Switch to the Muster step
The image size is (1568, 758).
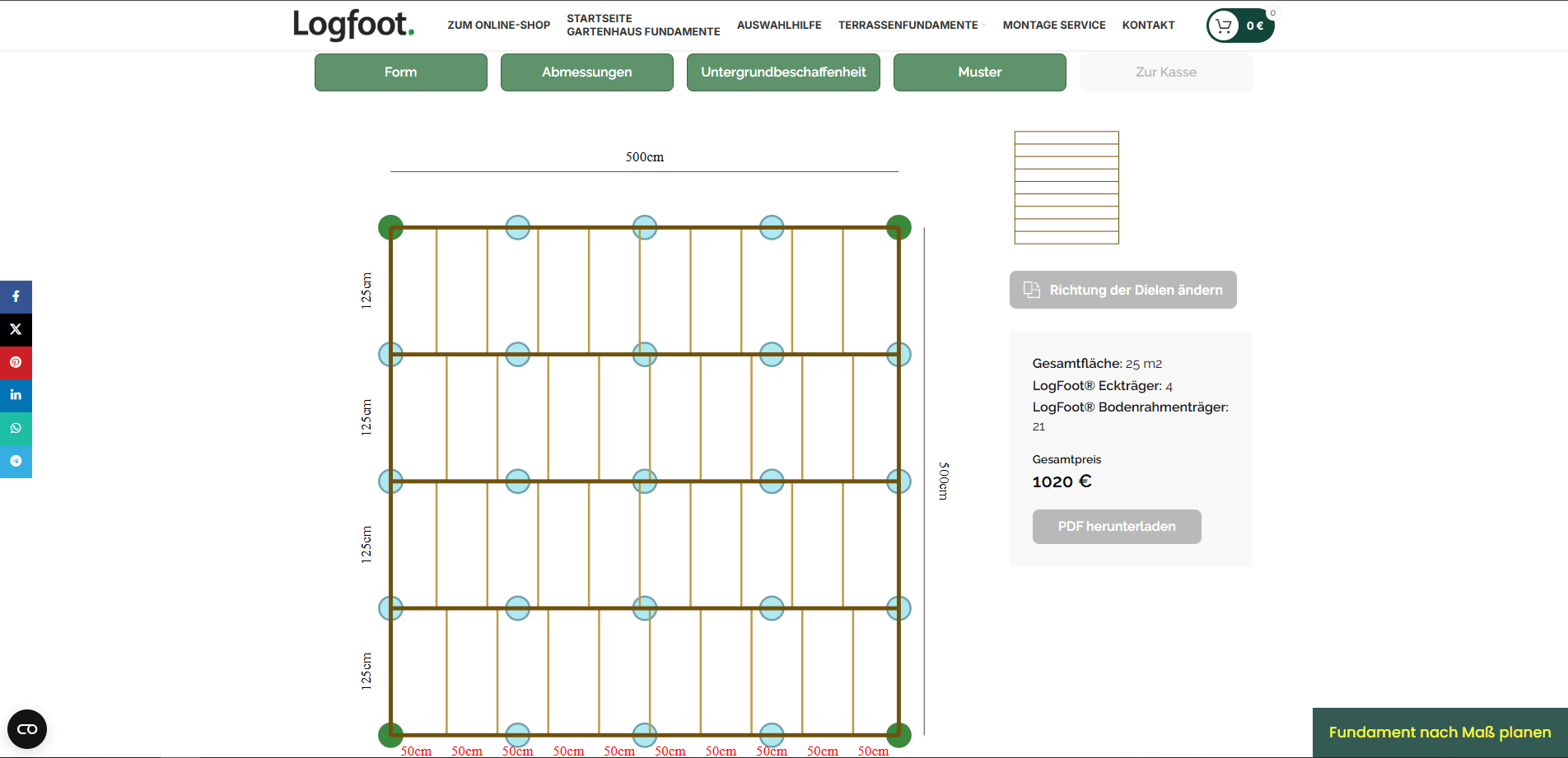980,72
